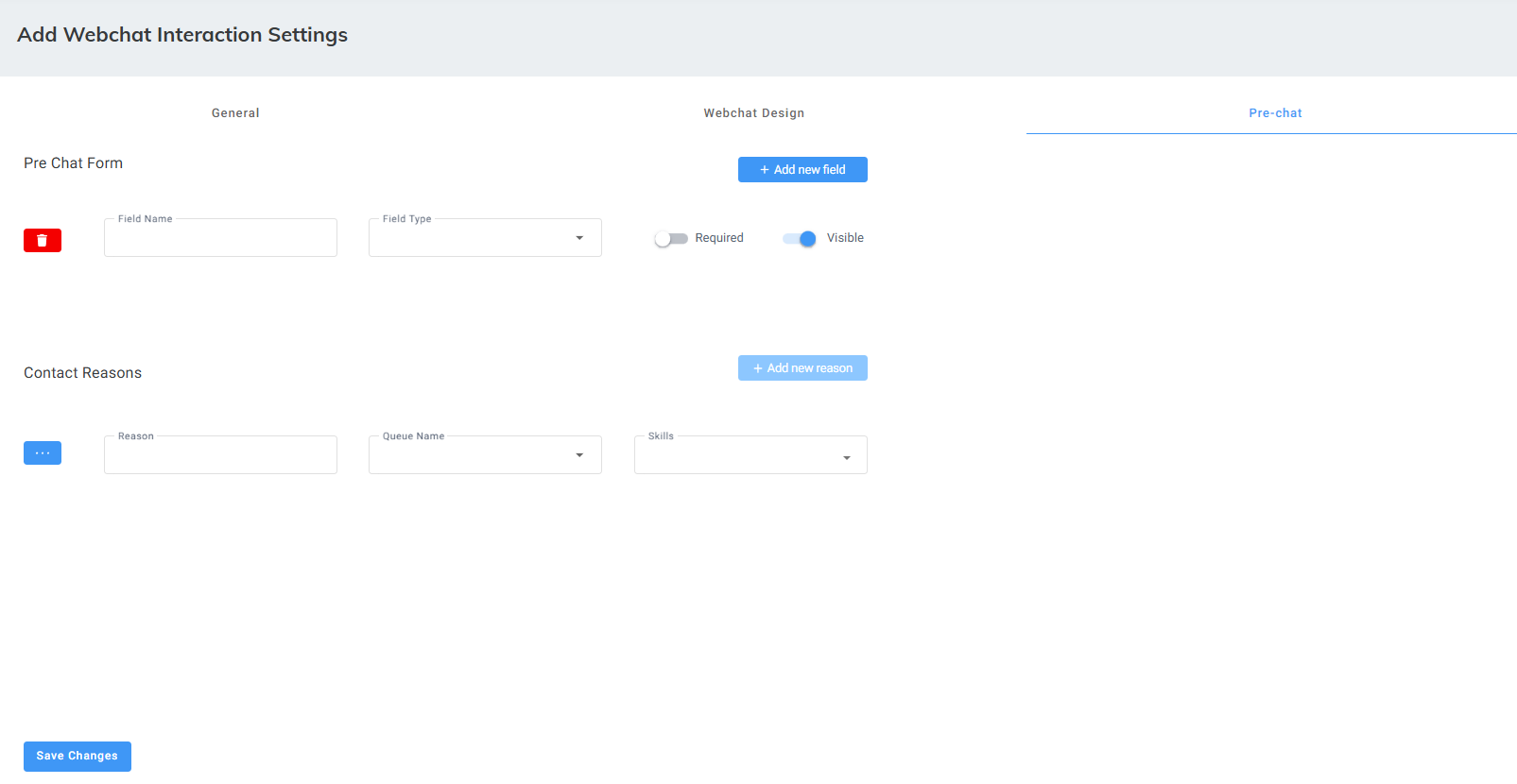Delete the pre-chat field with trash icon
The width and height of the screenshot is (1517, 784).
[43, 241]
